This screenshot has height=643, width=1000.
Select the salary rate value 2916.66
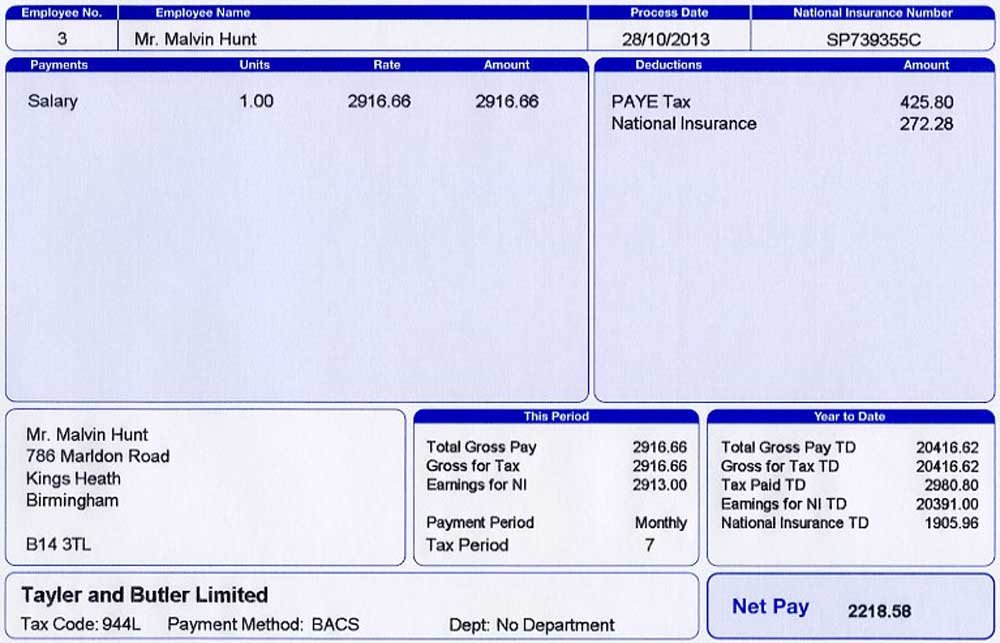click(x=379, y=101)
